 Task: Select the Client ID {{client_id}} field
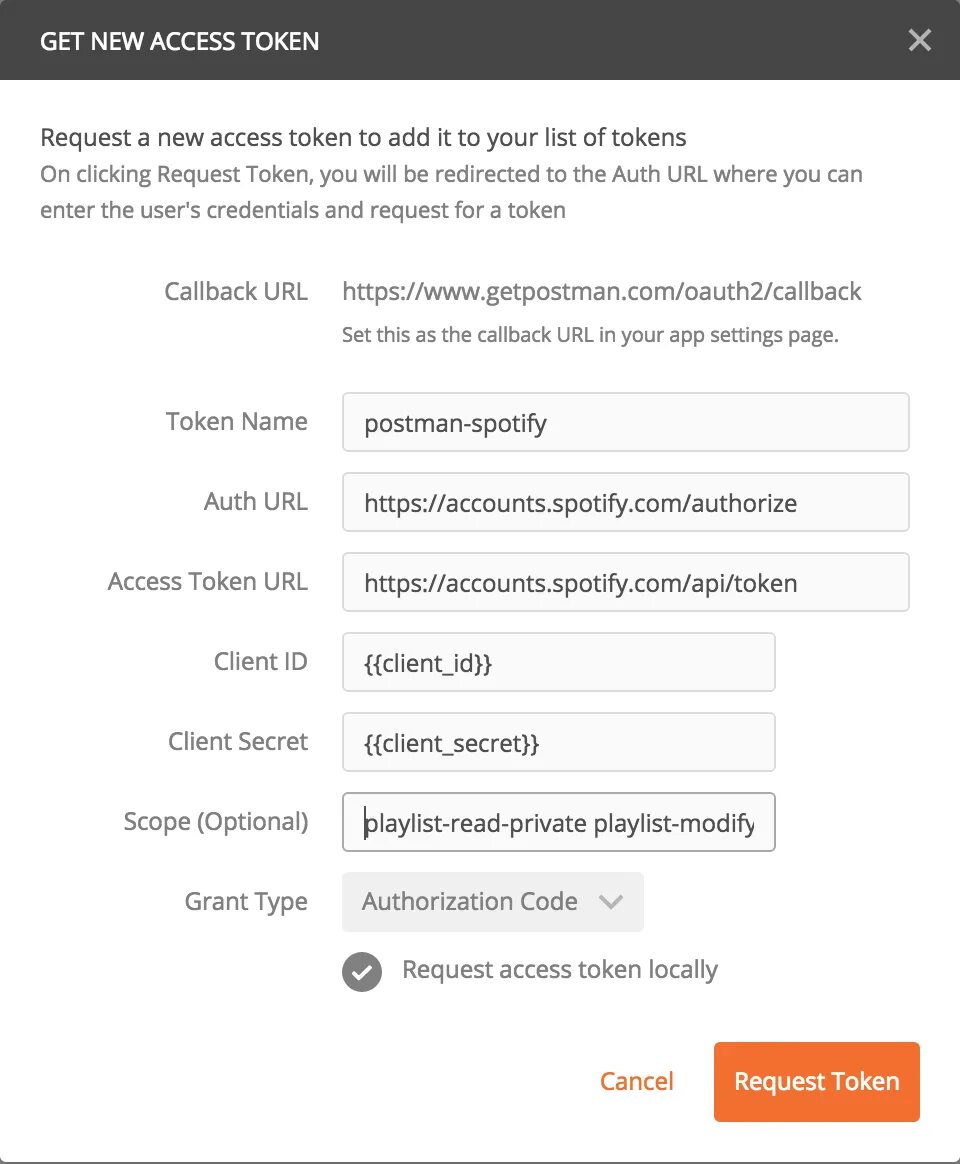558,662
